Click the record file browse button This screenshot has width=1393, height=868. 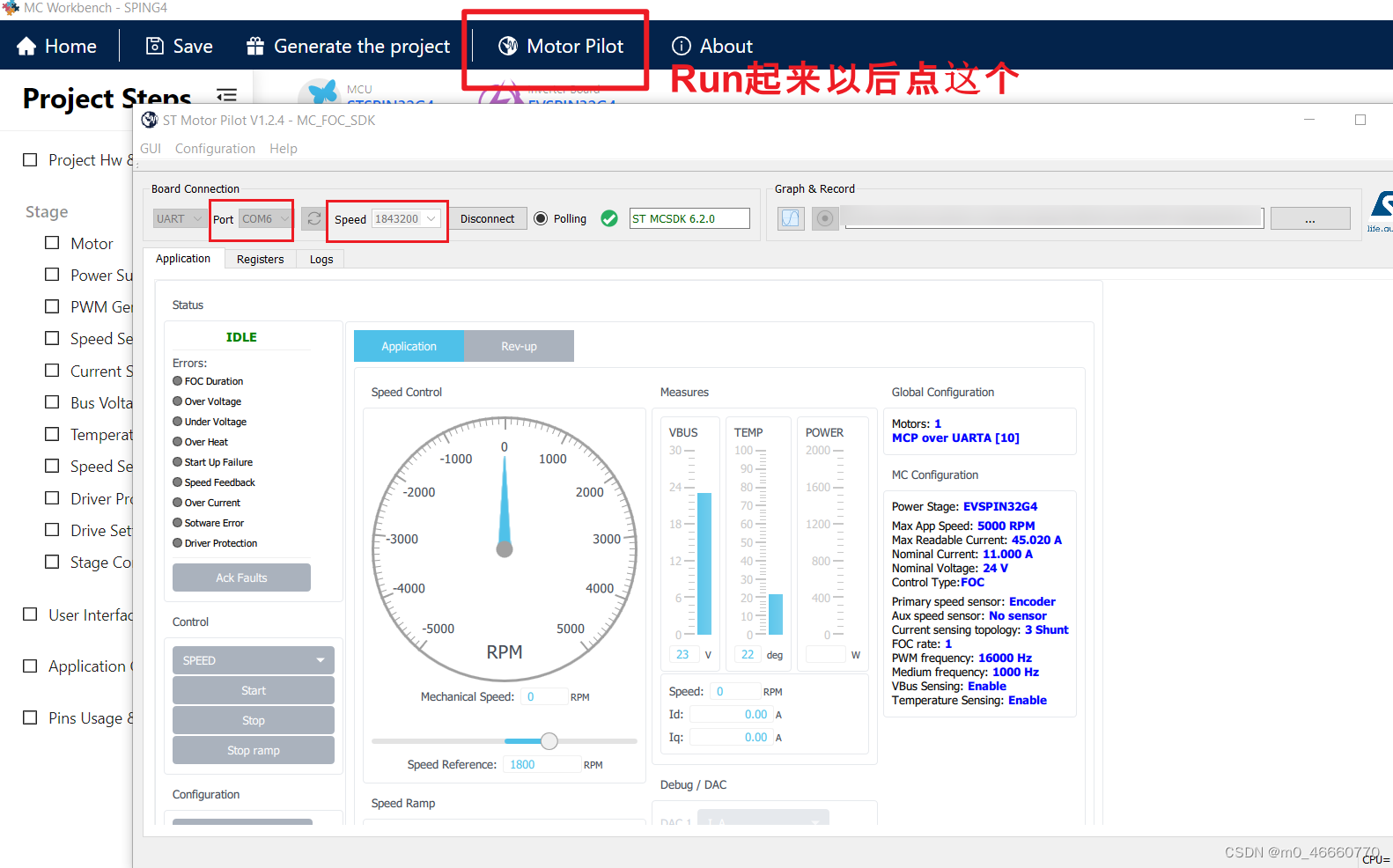pos(1310,218)
